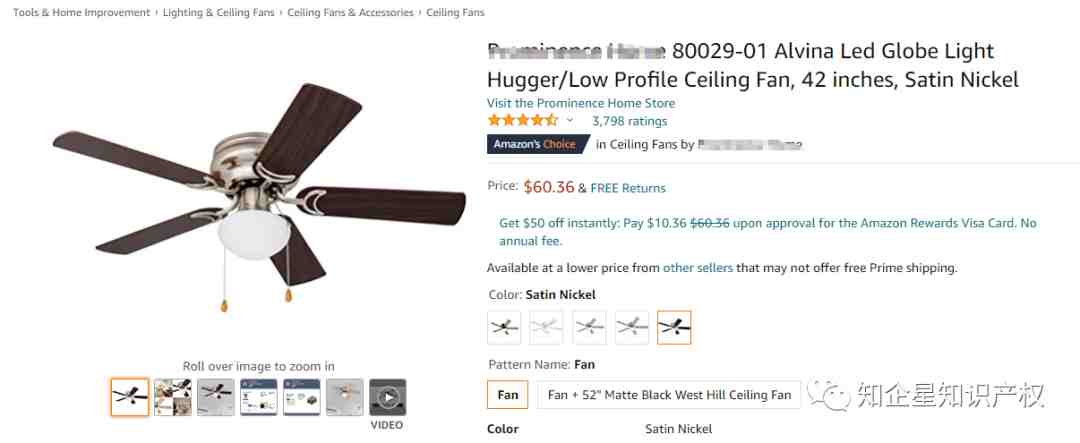This screenshot has width=1080, height=443.
Task: Open the fifth gallery thumbnail
Action: [x=302, y=397]
